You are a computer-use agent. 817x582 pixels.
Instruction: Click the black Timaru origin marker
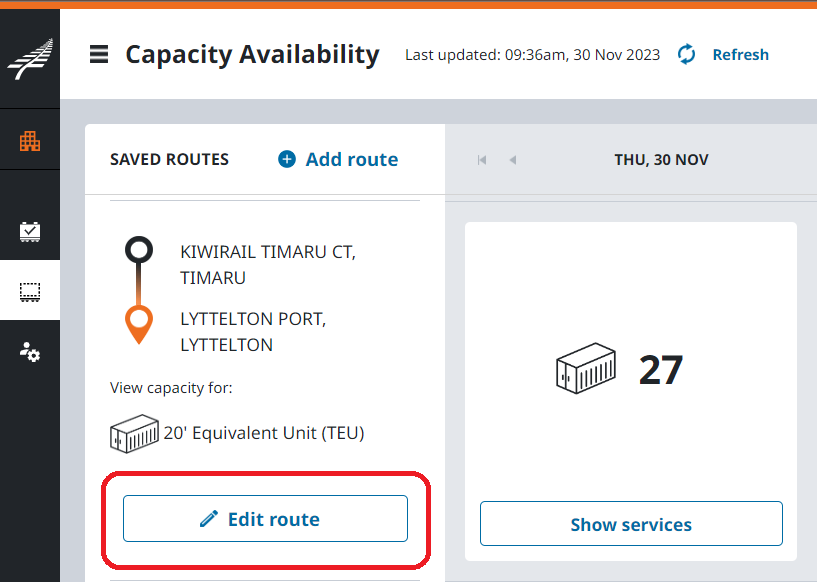coord(139,250)
